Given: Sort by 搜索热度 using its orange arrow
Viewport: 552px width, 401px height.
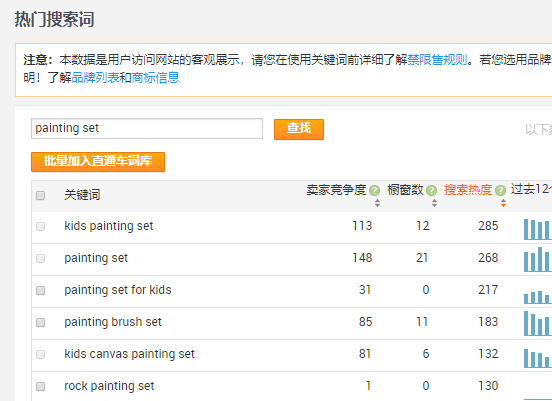Looking at the screenshot, I should (503, 203).
